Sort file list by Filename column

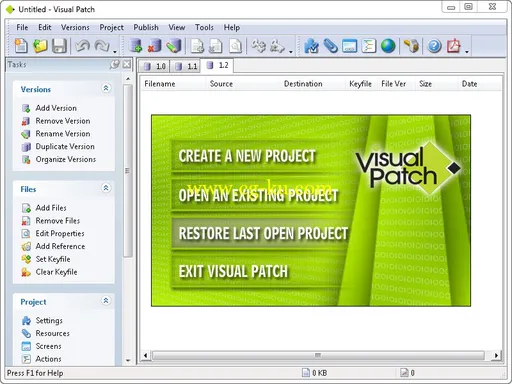(x=173, y=84)
